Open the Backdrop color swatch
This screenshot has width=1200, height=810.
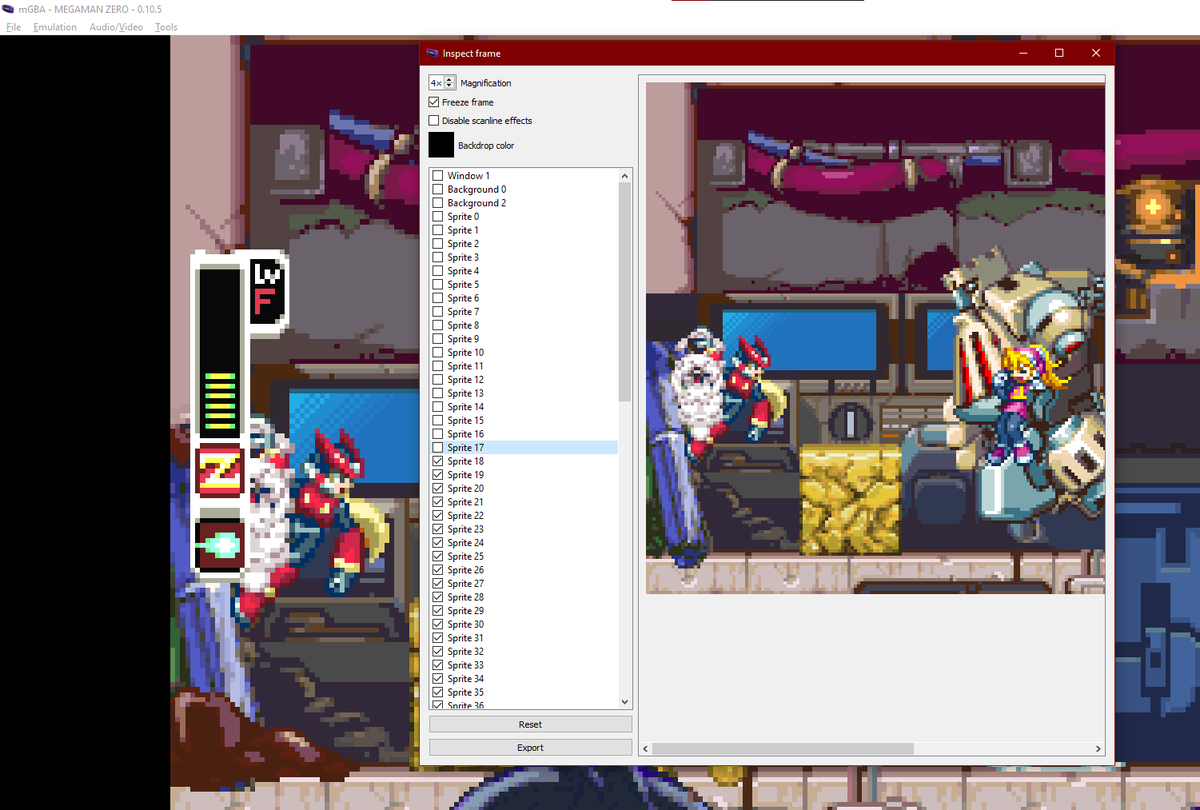(x=441, y=145)
